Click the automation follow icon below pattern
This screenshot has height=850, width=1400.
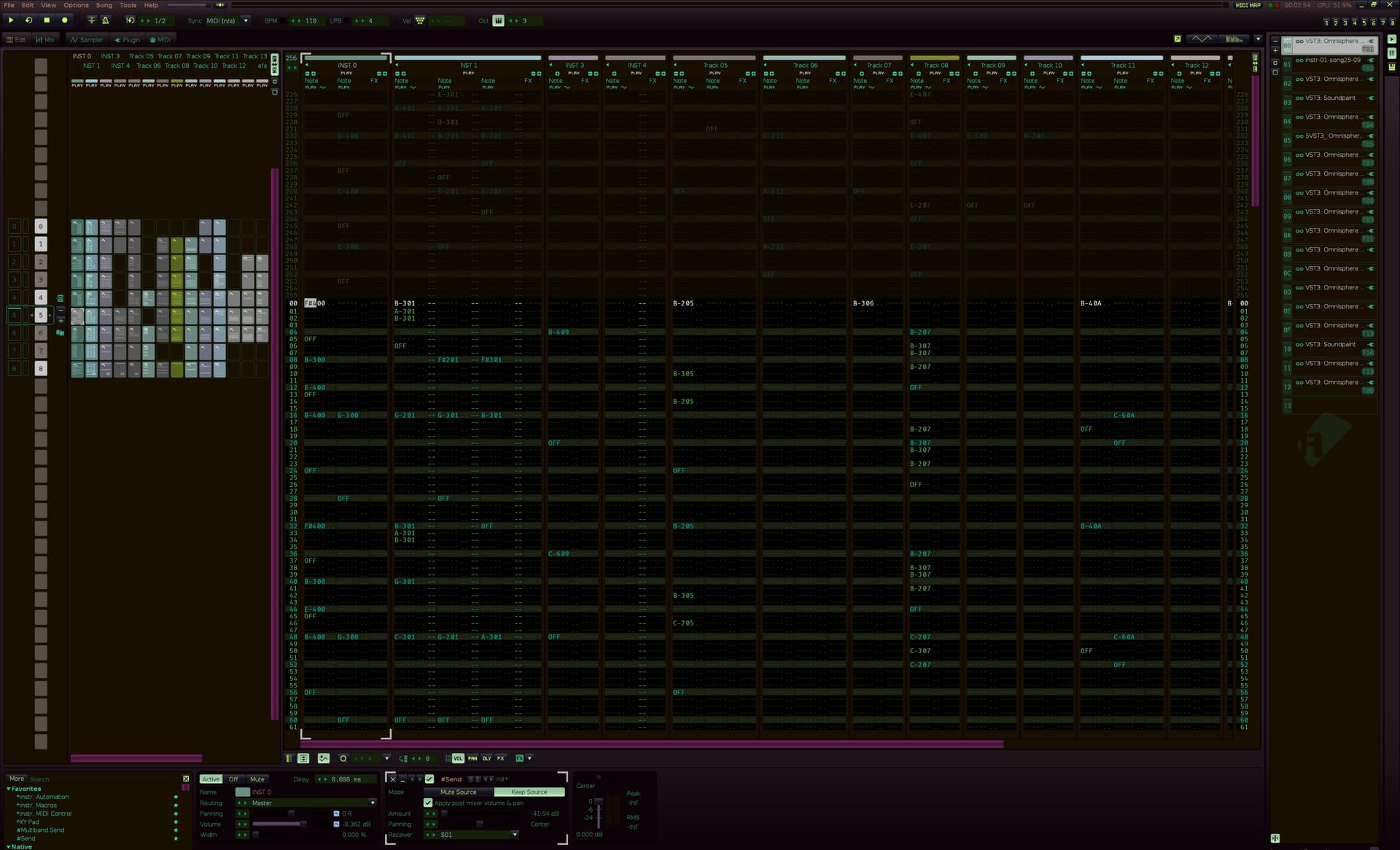pos(324,758)
